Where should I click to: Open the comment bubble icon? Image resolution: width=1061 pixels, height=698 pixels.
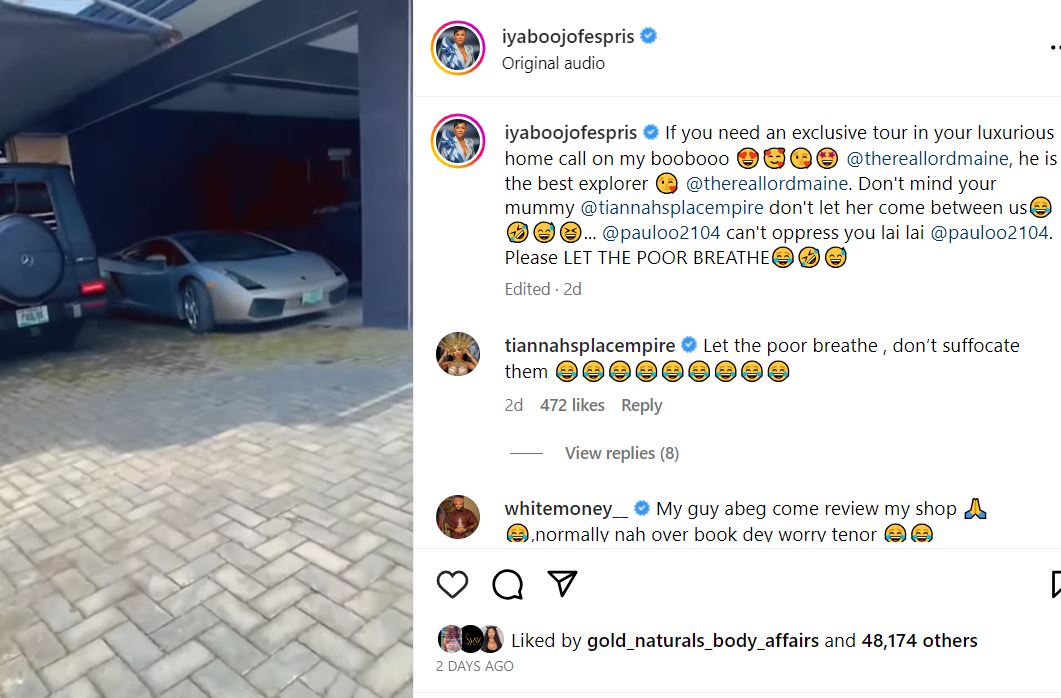507,584
